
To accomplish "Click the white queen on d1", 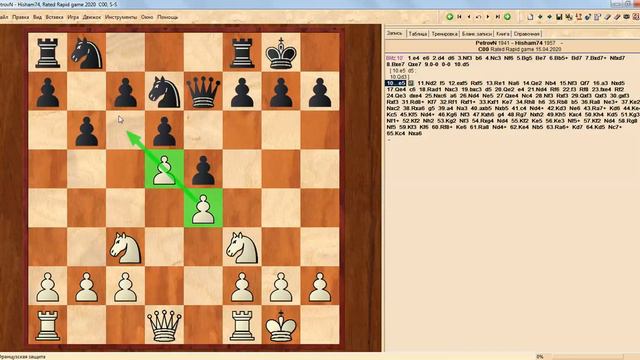I will tap(164, 325).
